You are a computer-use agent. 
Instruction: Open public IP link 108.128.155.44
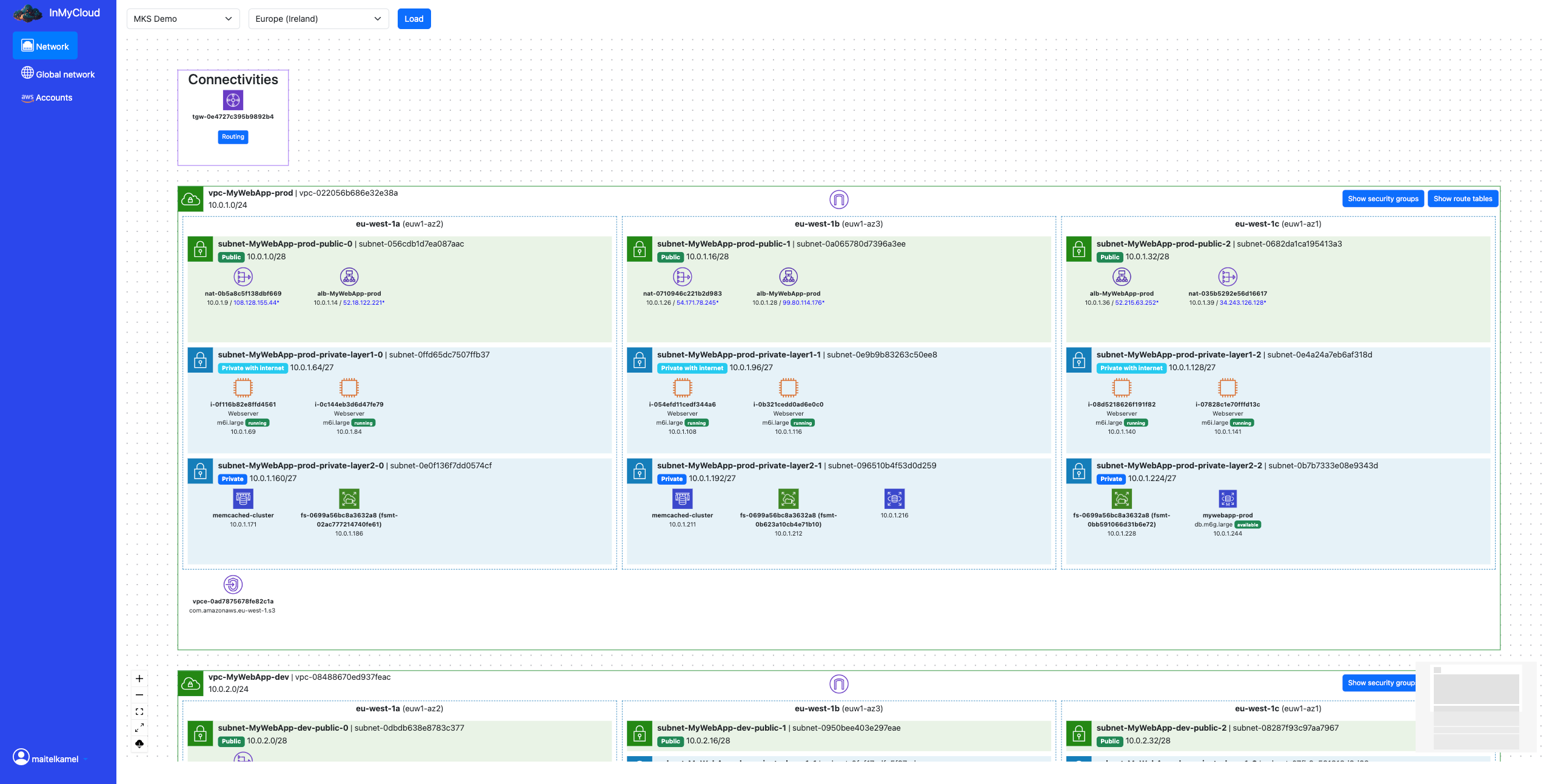[x=256, y=303]
